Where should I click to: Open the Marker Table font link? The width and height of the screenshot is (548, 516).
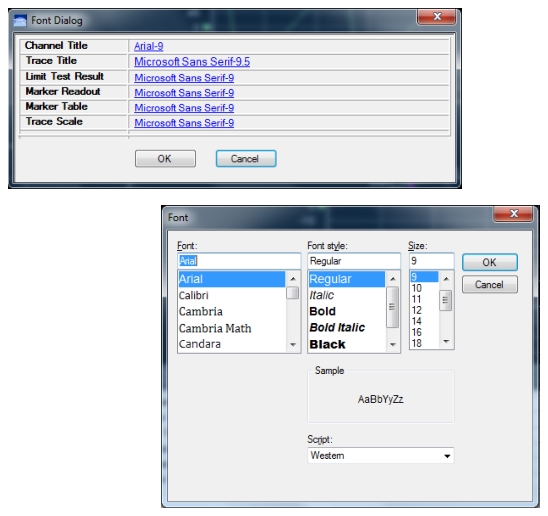[x=184, y=108]
